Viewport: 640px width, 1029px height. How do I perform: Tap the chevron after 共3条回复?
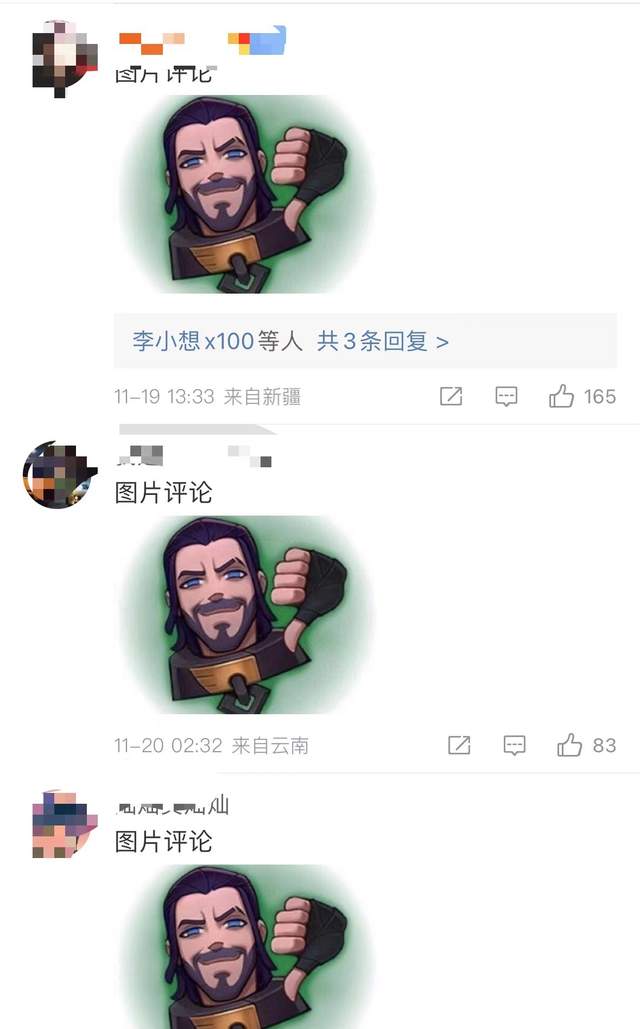[442, 342]
